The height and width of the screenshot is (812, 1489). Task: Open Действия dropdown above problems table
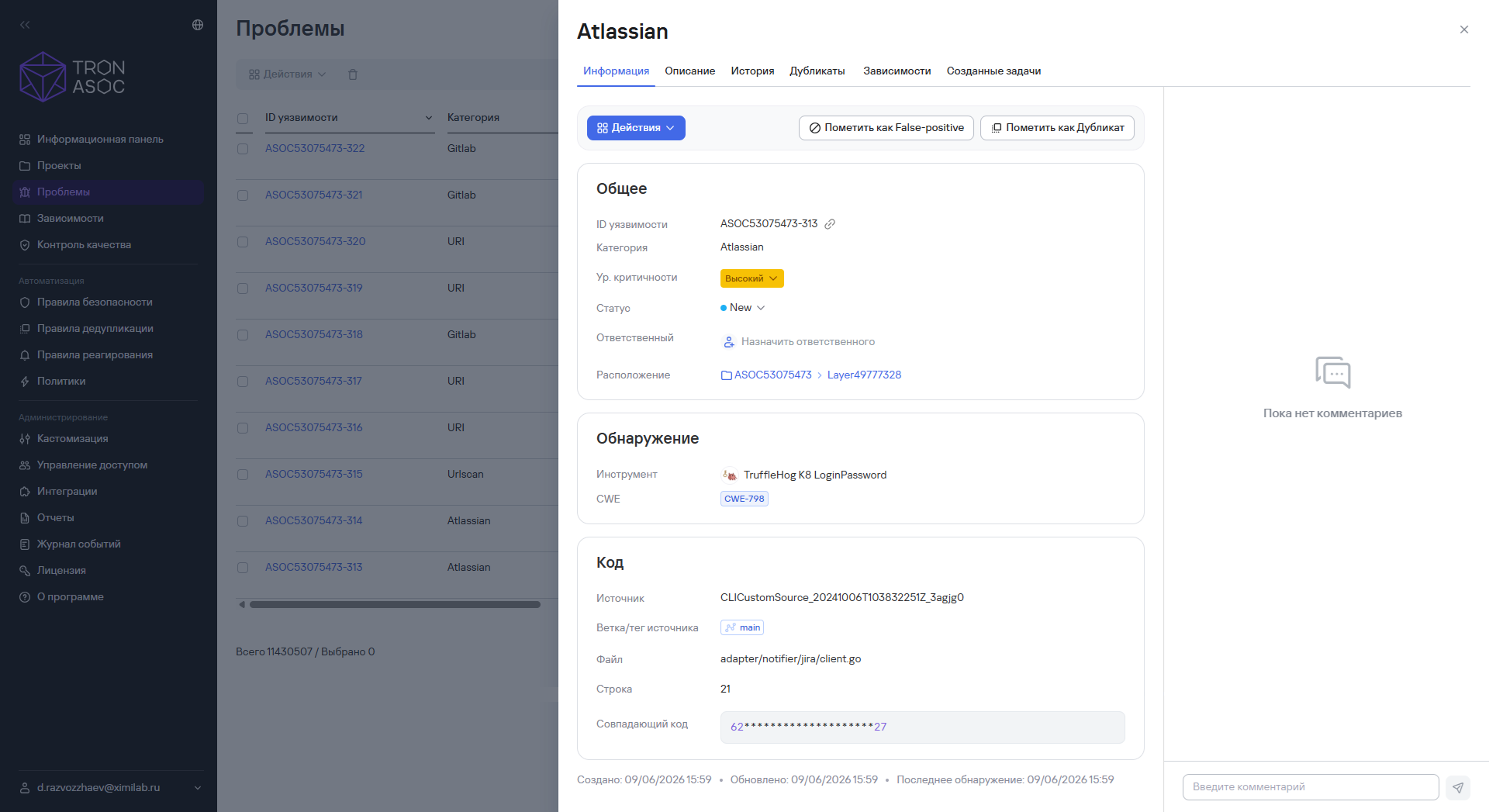(287, 74)
